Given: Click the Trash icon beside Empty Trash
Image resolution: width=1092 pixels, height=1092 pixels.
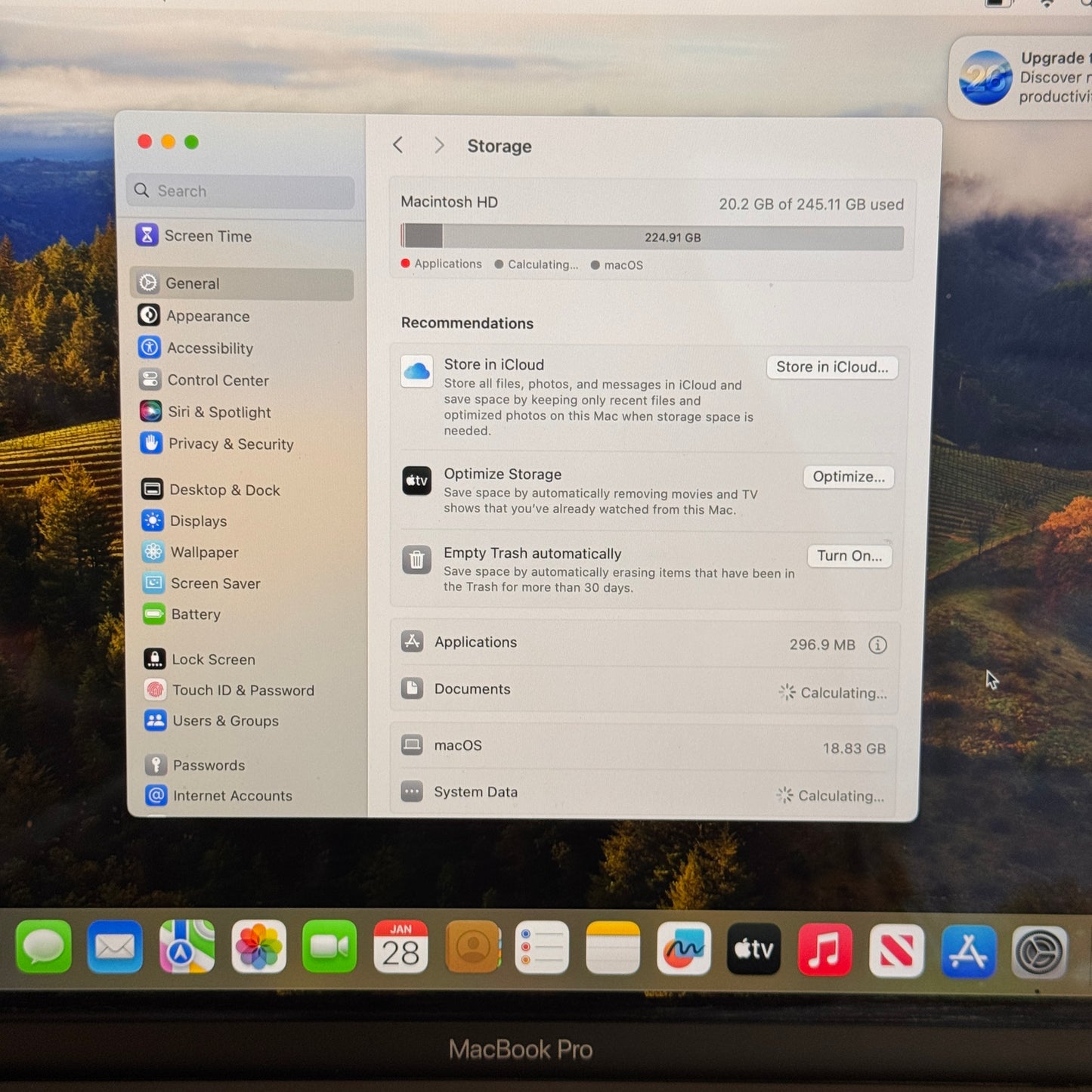Looking at the screenshot, I should point(416,560).
